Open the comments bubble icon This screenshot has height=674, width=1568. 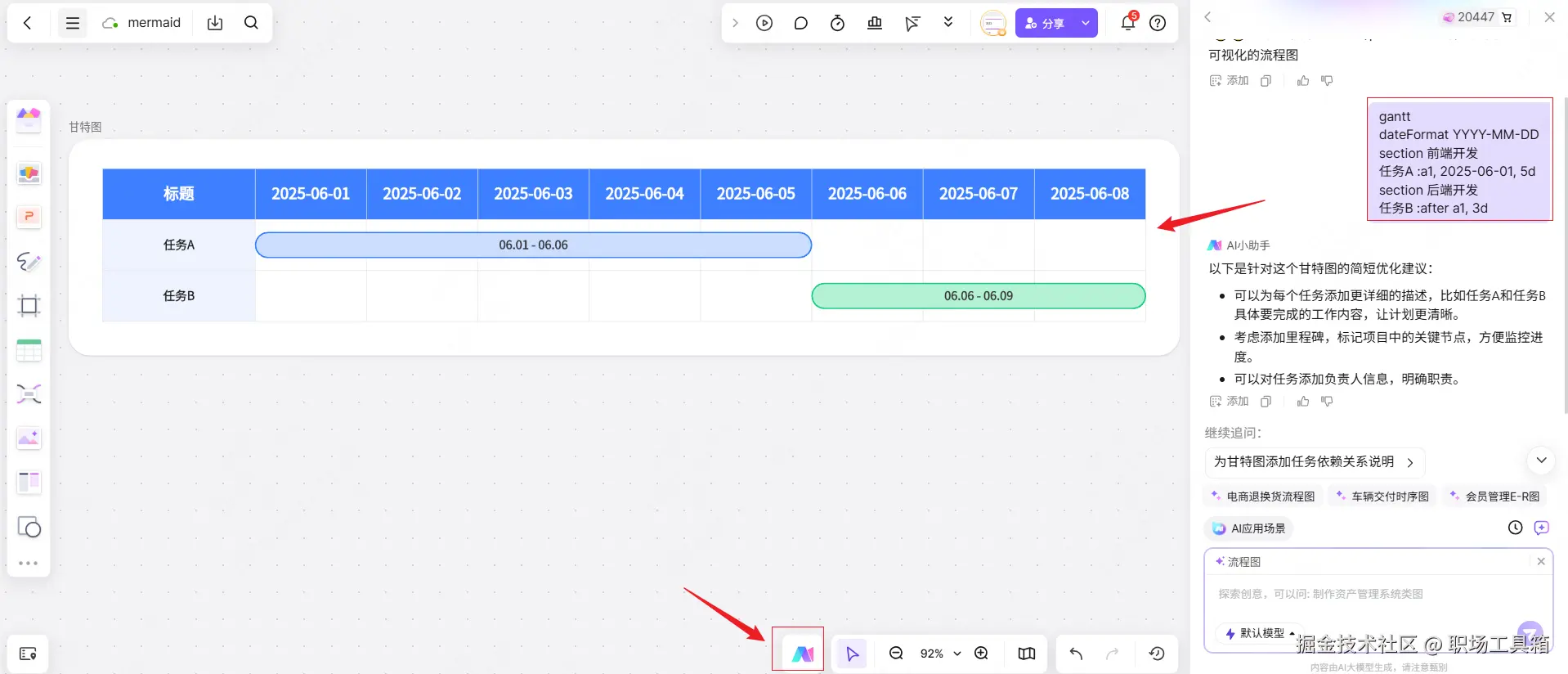801,23
